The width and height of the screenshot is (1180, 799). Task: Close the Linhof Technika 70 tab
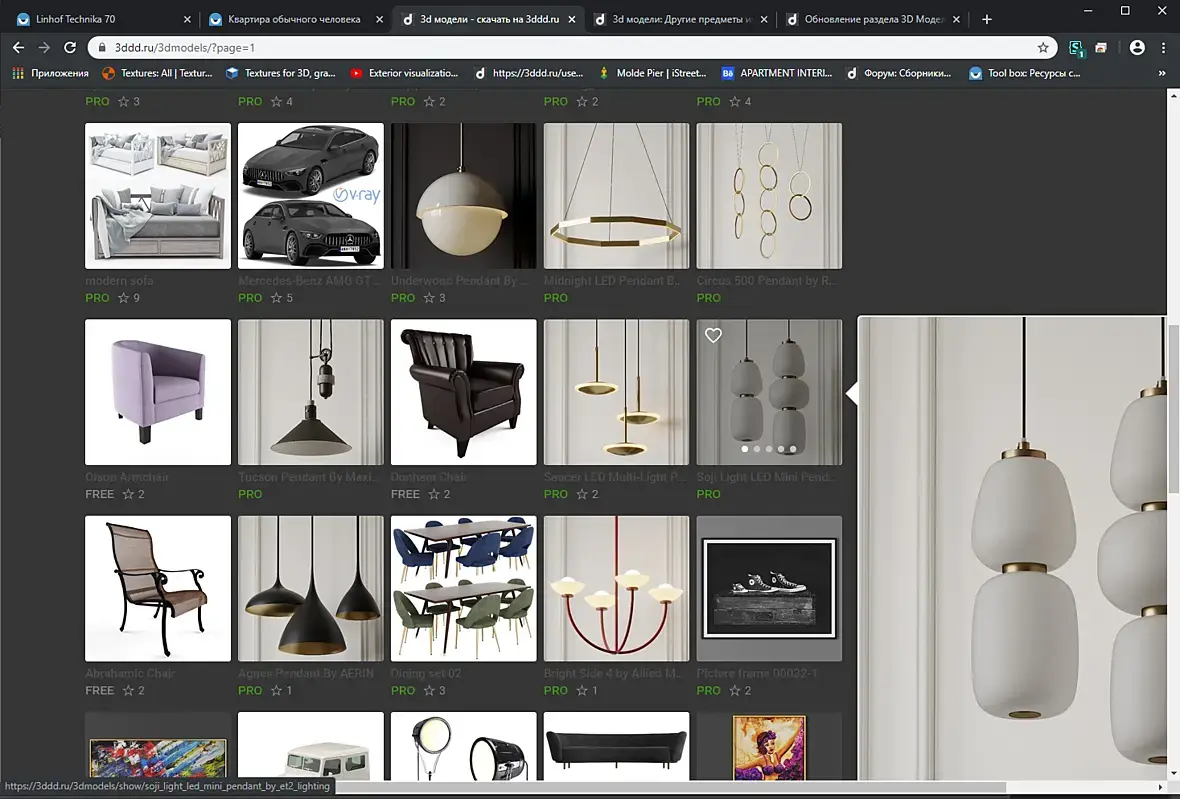[187, 20]
